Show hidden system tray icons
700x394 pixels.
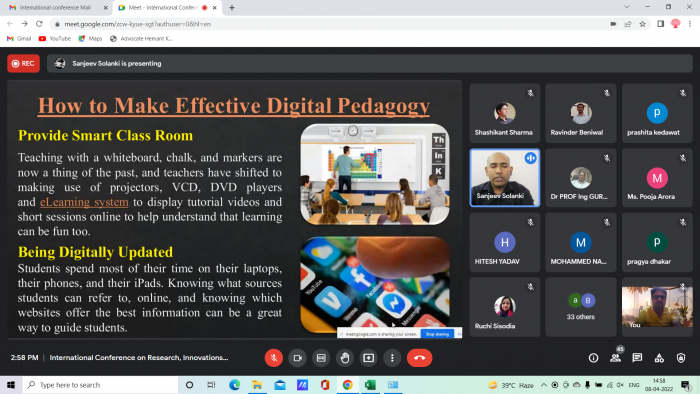coord(543,385)
